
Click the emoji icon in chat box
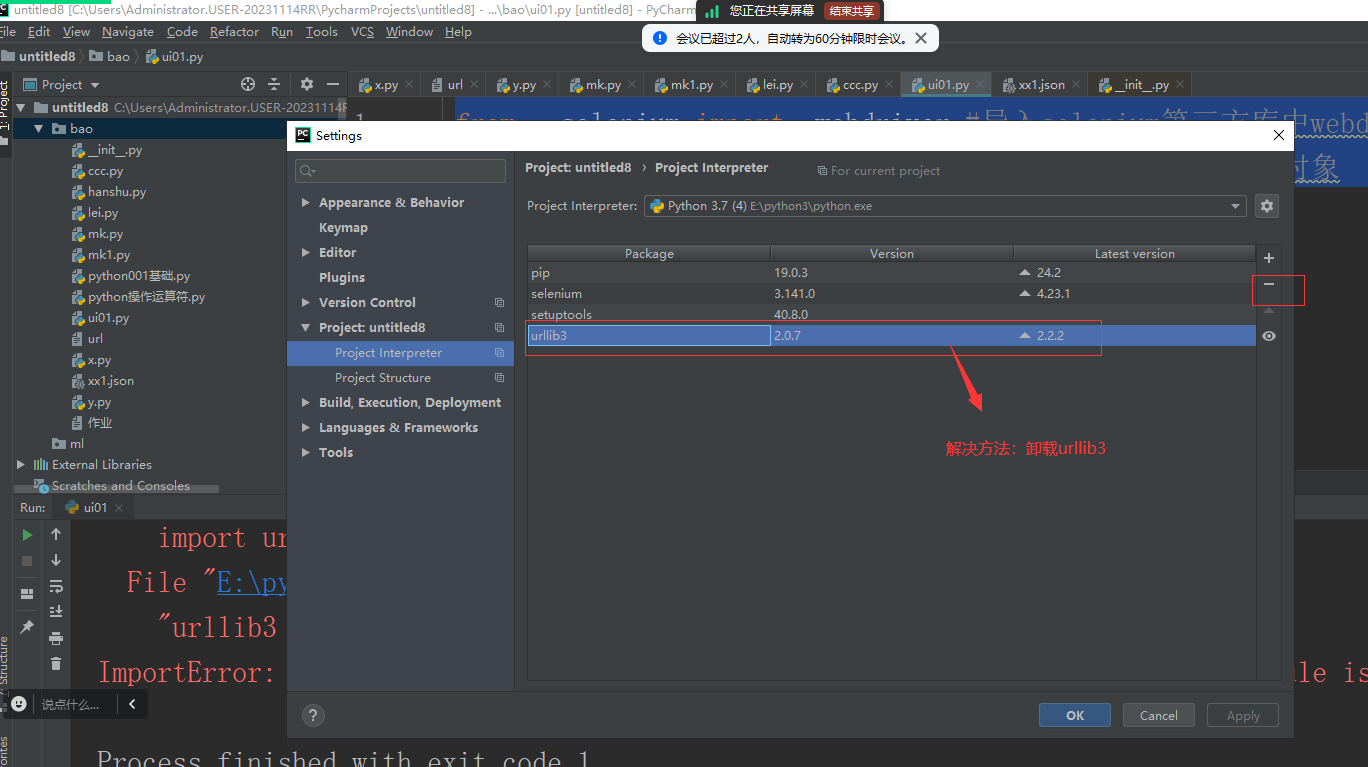[x=19, y=704]
